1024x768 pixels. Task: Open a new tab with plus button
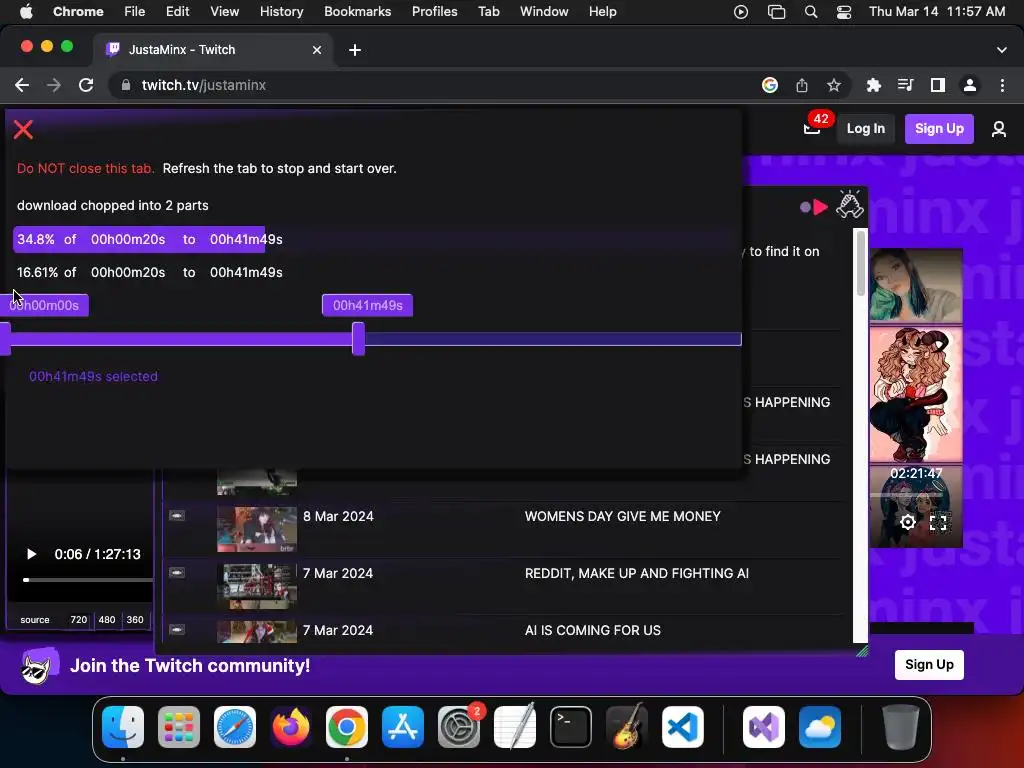pyautogui.click(x=355, y=50)
